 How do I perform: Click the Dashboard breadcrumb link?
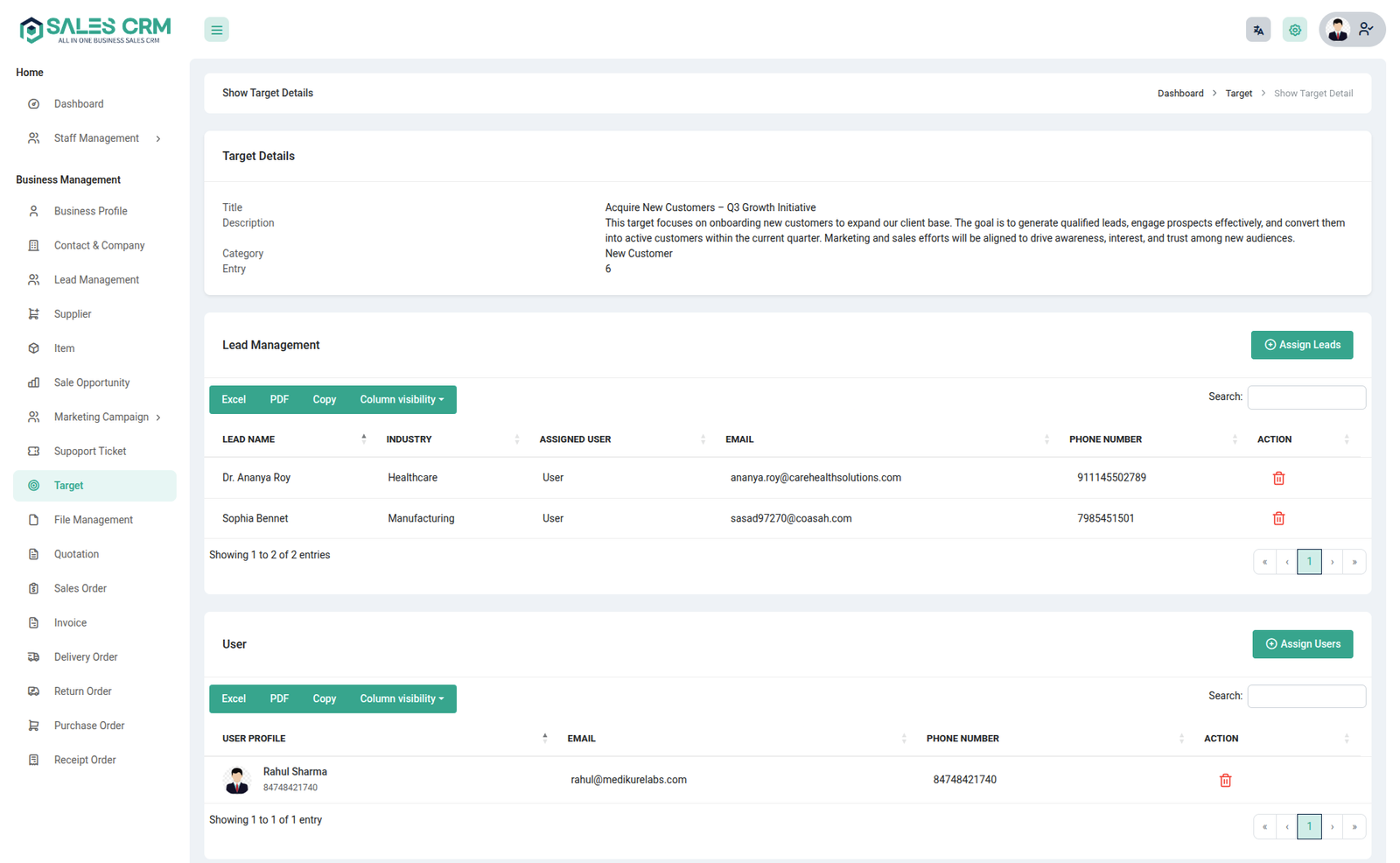[1179, 94]
